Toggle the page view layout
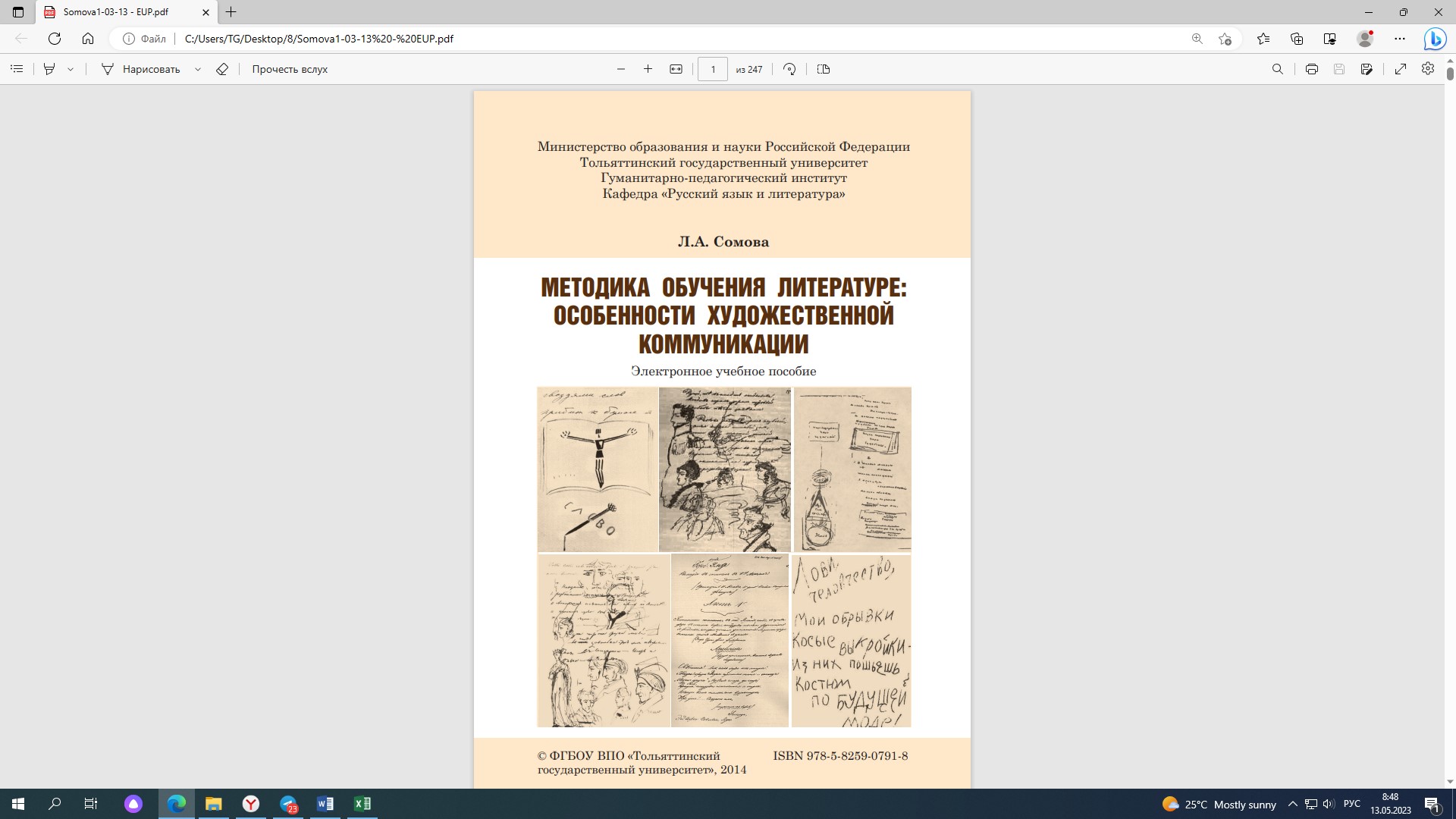The width and height of the screenshot is (1456, 819). click(x=824, y=69)
